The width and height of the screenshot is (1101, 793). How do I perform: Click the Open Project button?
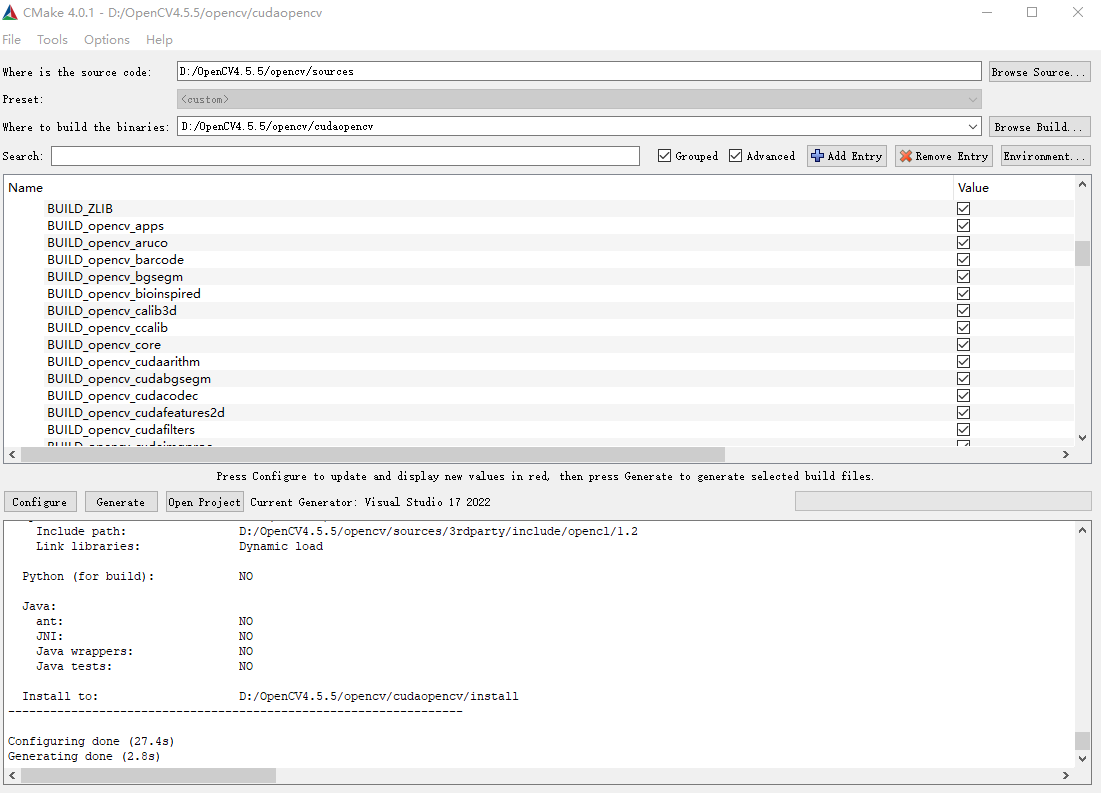coord(204,502)
